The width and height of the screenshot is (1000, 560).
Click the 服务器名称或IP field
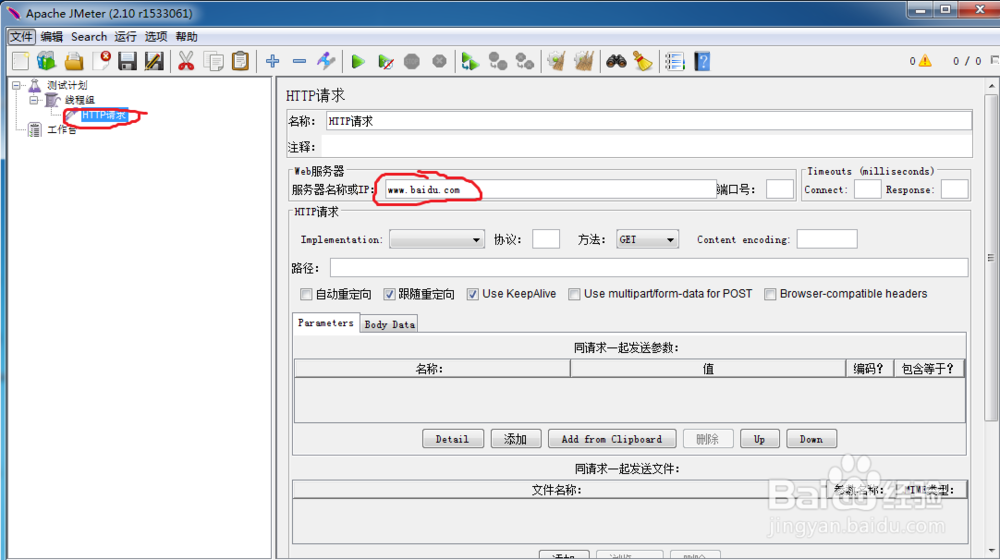(551, 189)
